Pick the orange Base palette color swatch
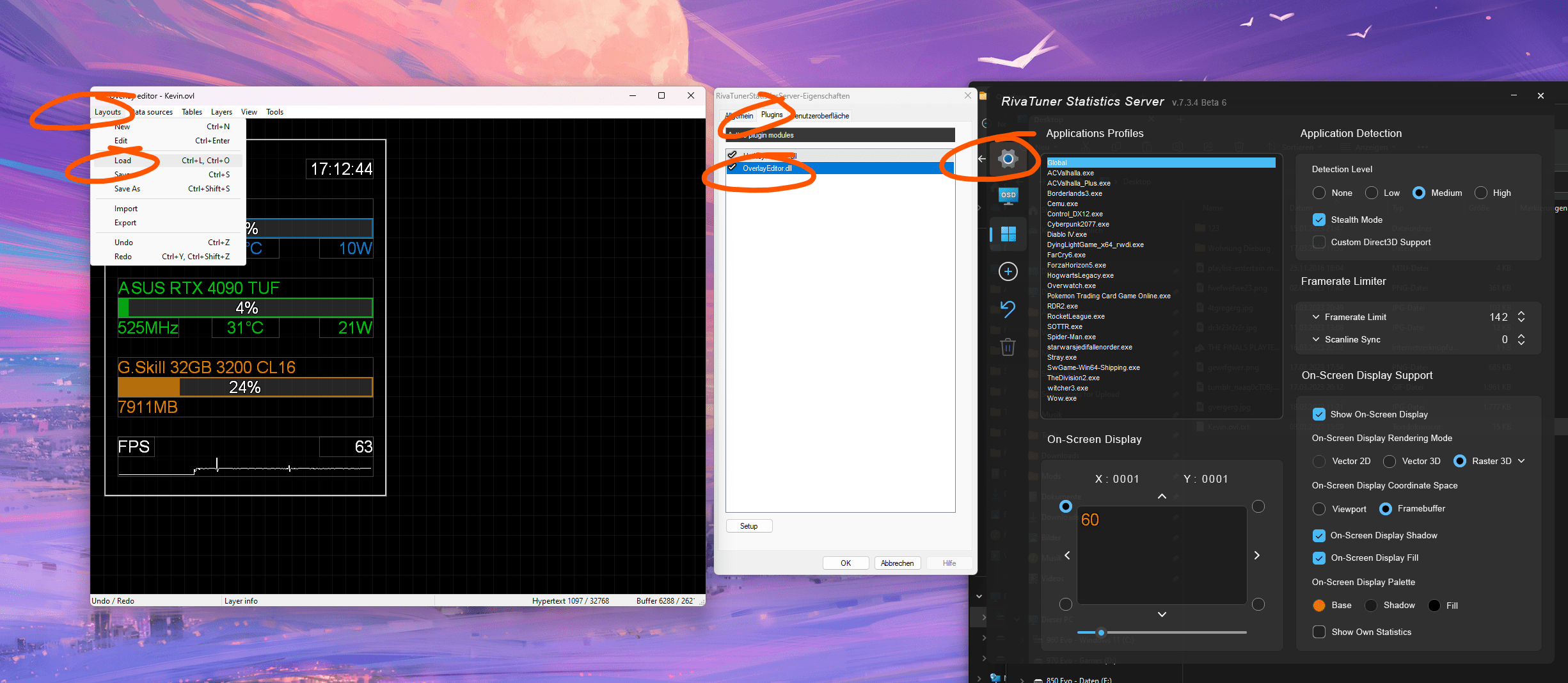This screenshot has width=1568, height=683. (1319, 606)
